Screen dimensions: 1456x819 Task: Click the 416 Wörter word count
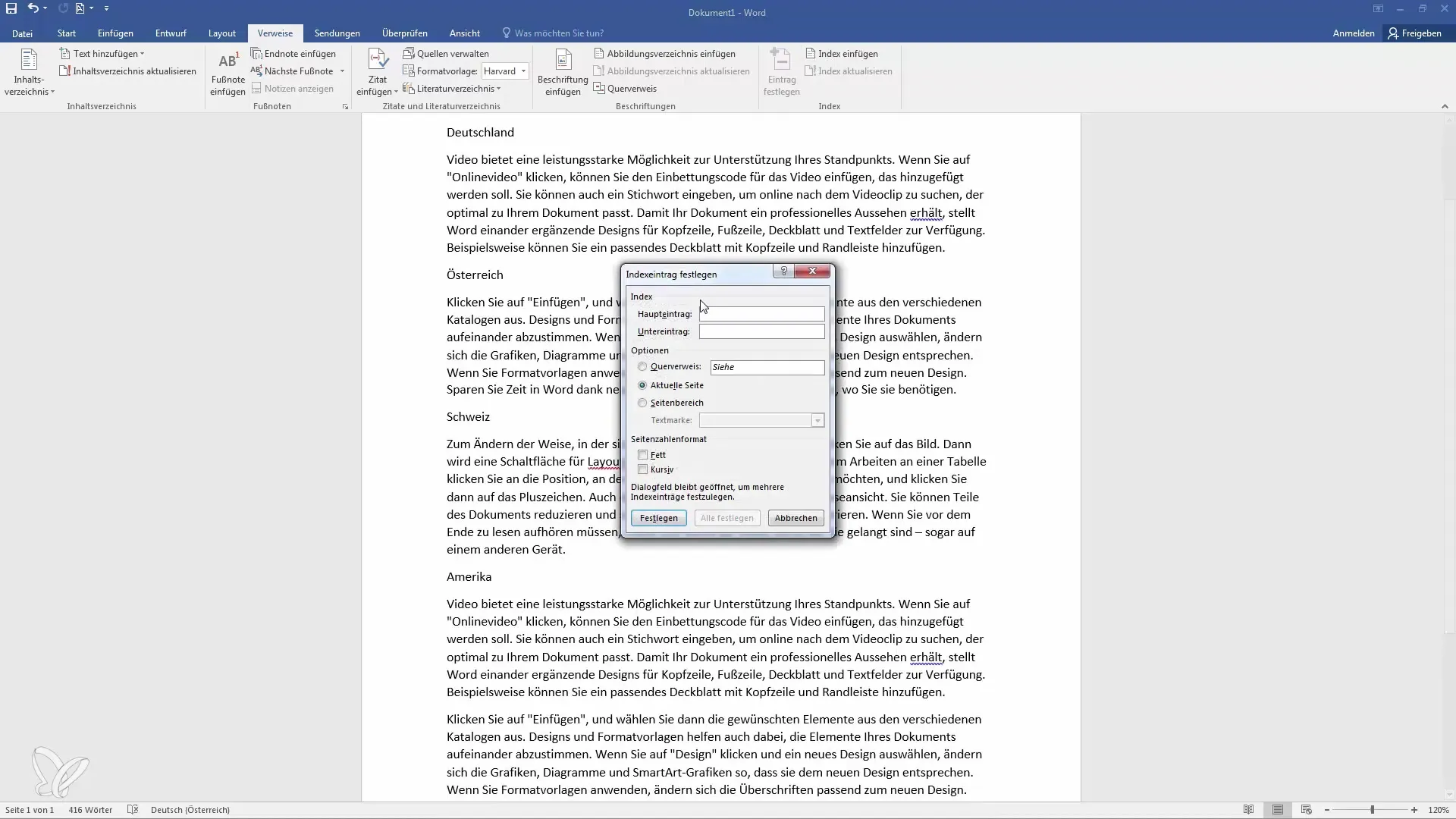click(x=90, y=810)
